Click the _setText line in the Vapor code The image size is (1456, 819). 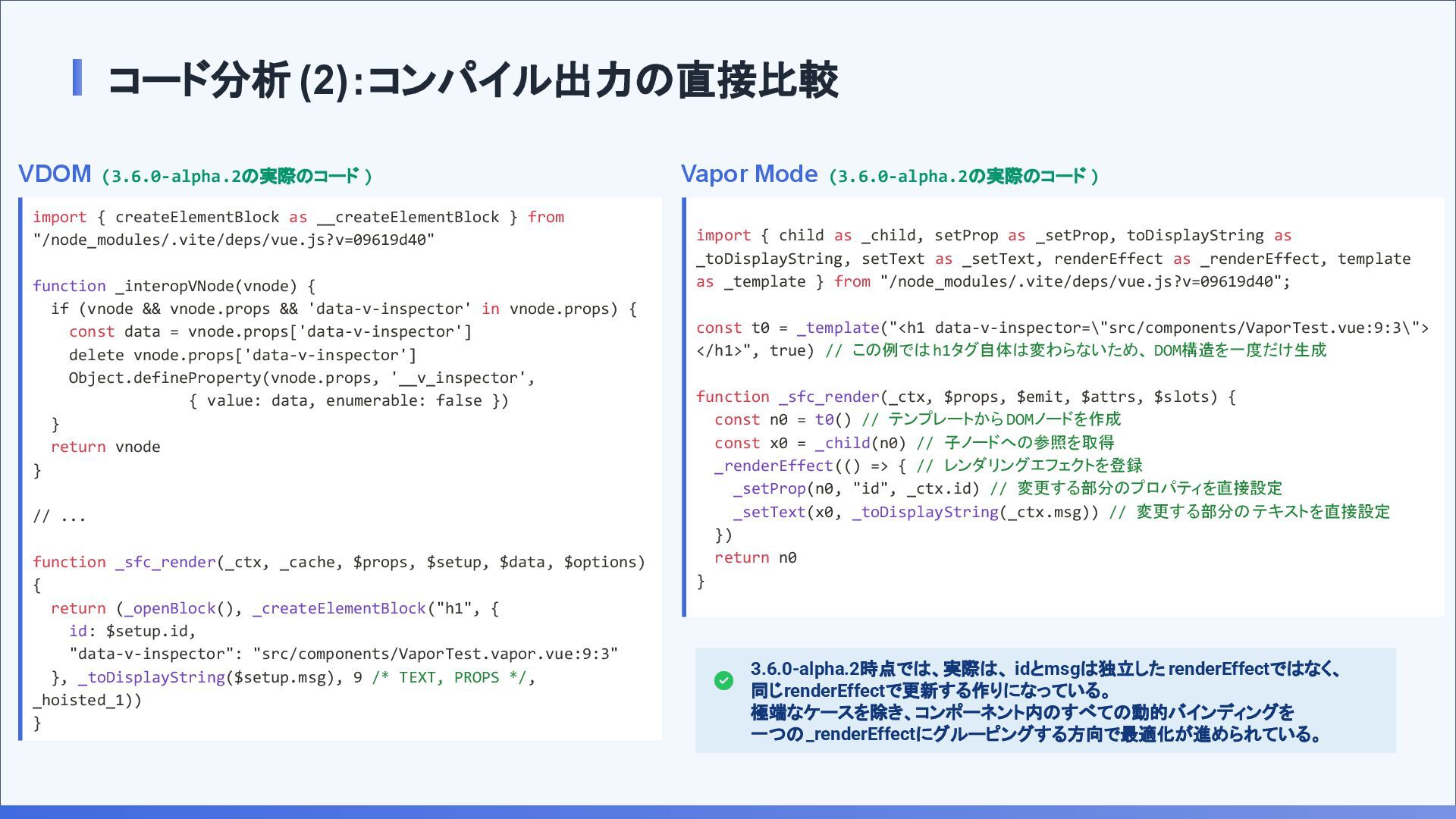pos(915,512)
